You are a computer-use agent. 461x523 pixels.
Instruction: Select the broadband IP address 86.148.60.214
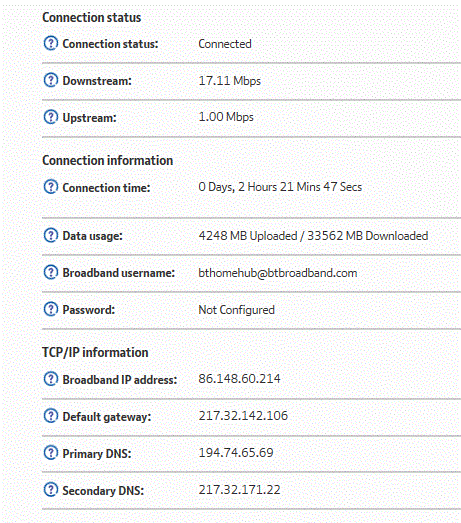(x=239, y=379)
